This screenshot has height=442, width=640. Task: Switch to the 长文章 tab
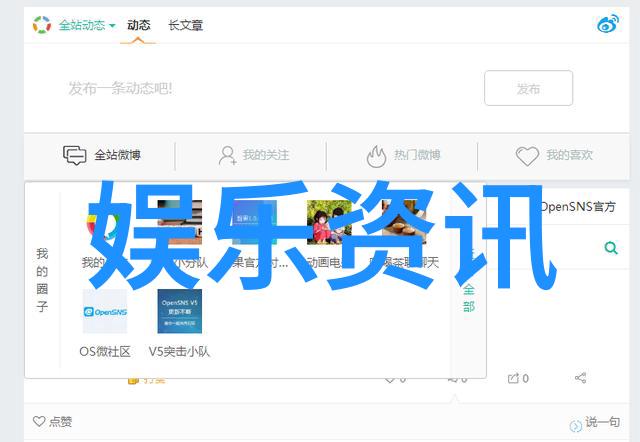[x=186, y=25]
